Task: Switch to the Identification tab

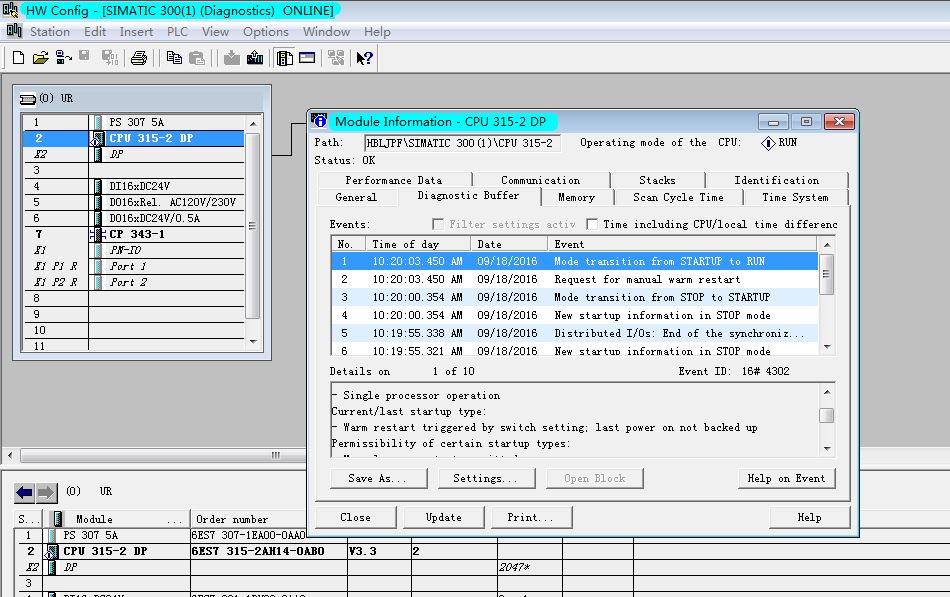Action: 777,180
